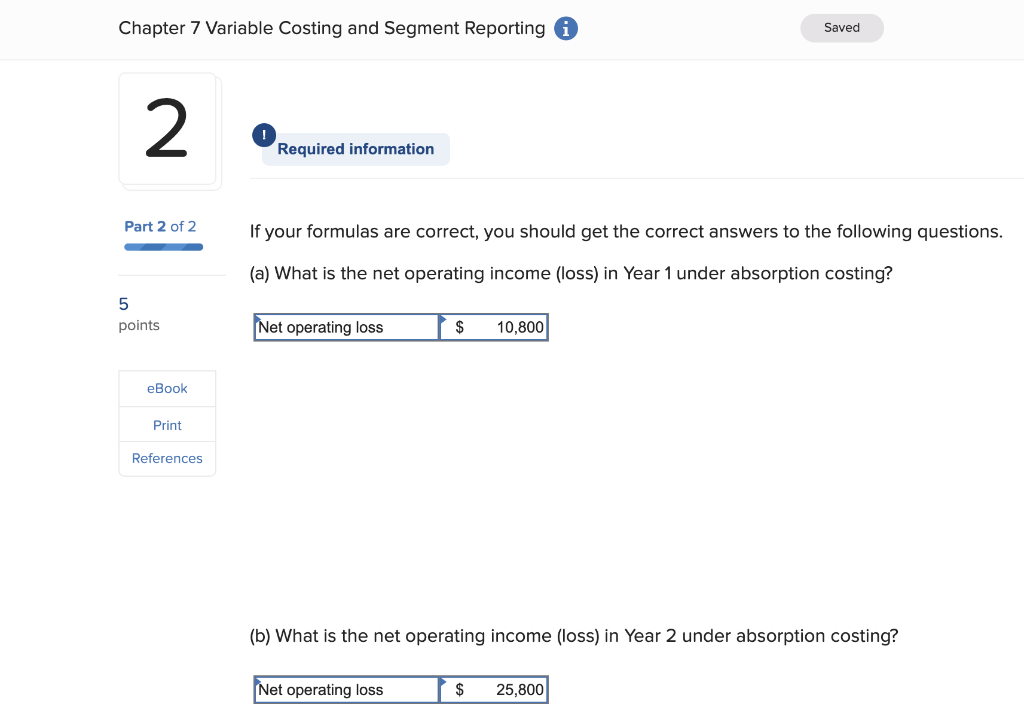Viewport: 1024px width, 719px height.
Task: Click the chapter title info icon
Action: coord(565,28)
